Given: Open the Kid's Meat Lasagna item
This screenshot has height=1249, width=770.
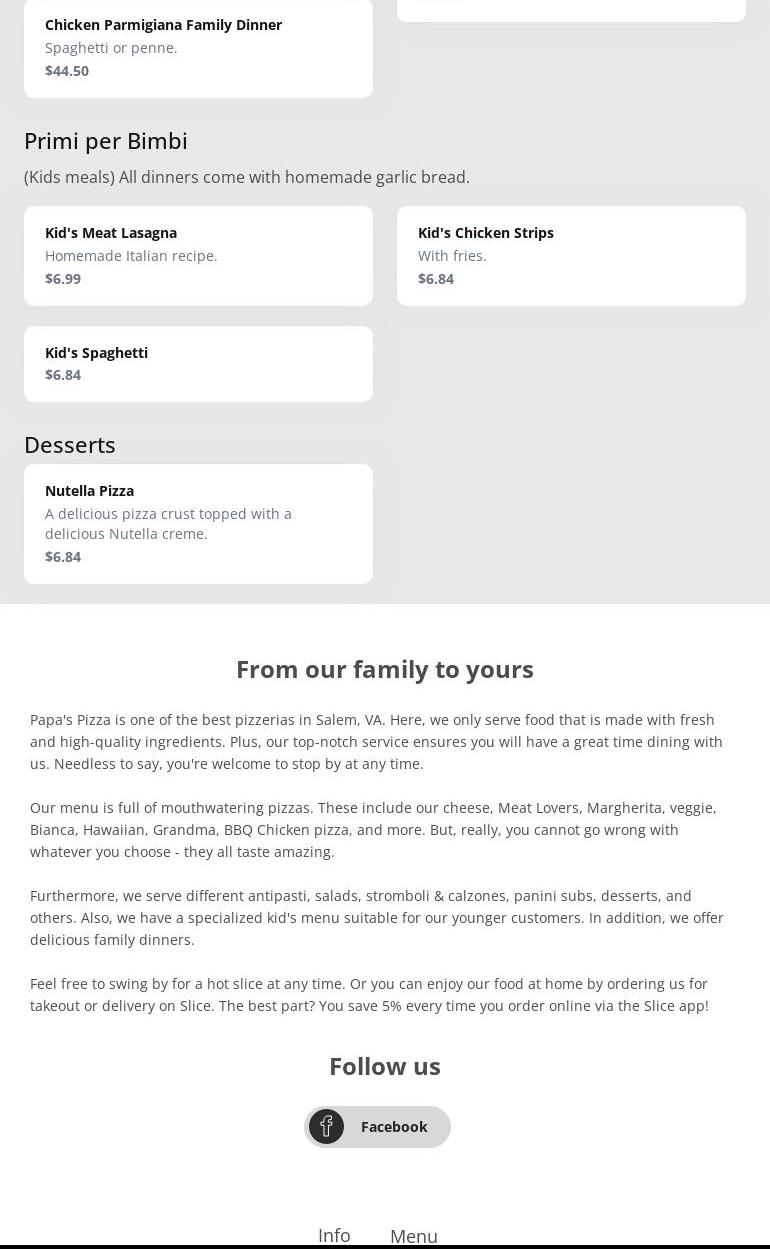Looking at the screenshot, I should 111,233.
